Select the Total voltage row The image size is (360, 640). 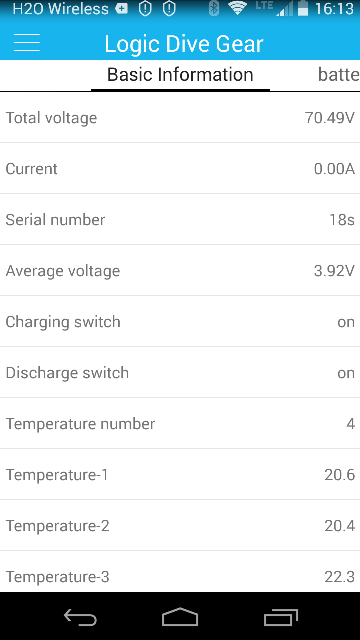pyautogui.click(x=180, y=118)
